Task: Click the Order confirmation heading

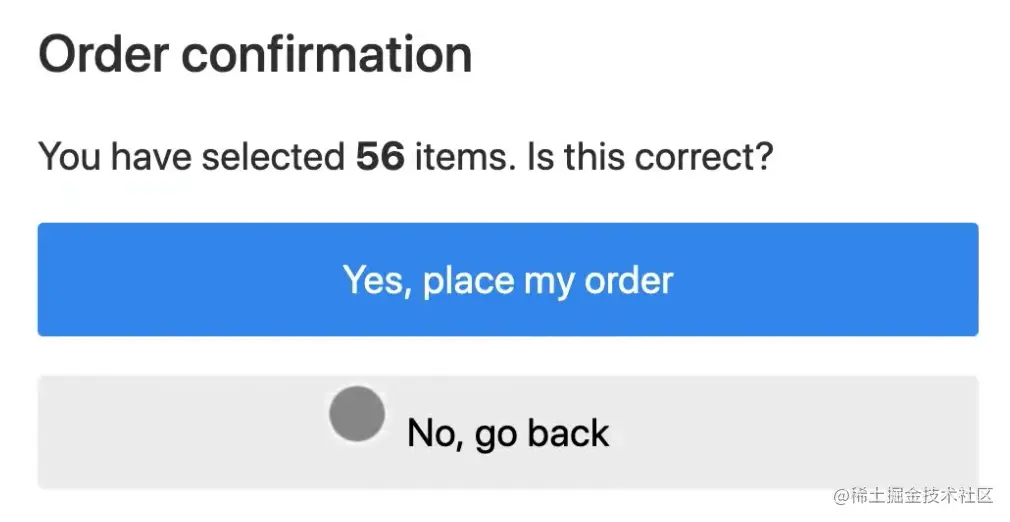Action: coord(255,55)
